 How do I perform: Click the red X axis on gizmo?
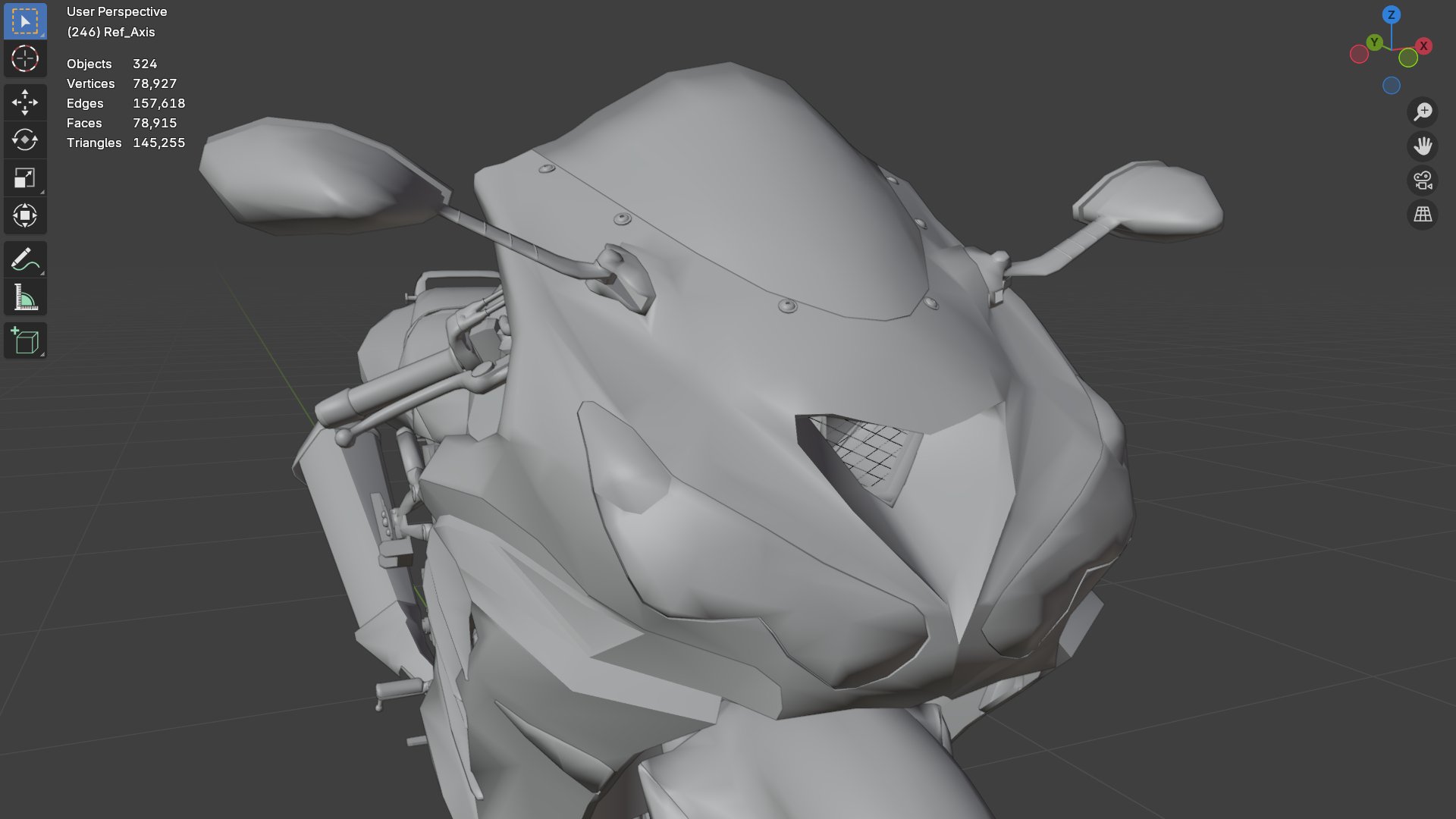[x=1424, y=46]
